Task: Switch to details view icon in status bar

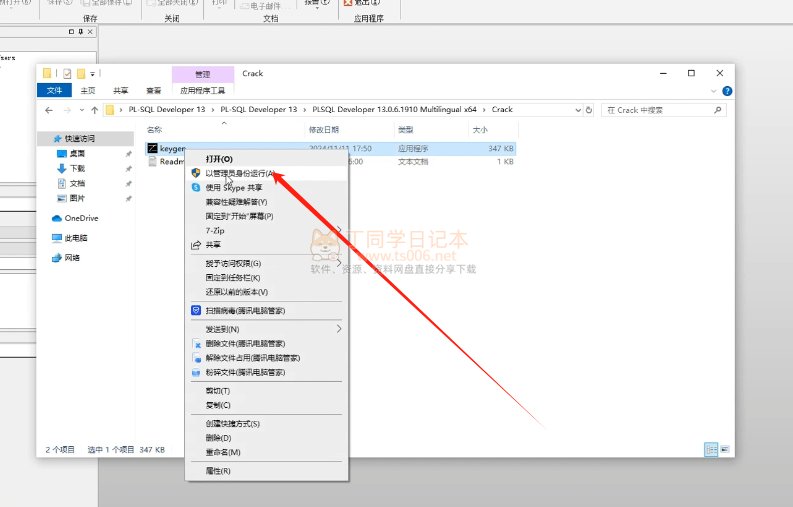Action: (x=711, y=449)
